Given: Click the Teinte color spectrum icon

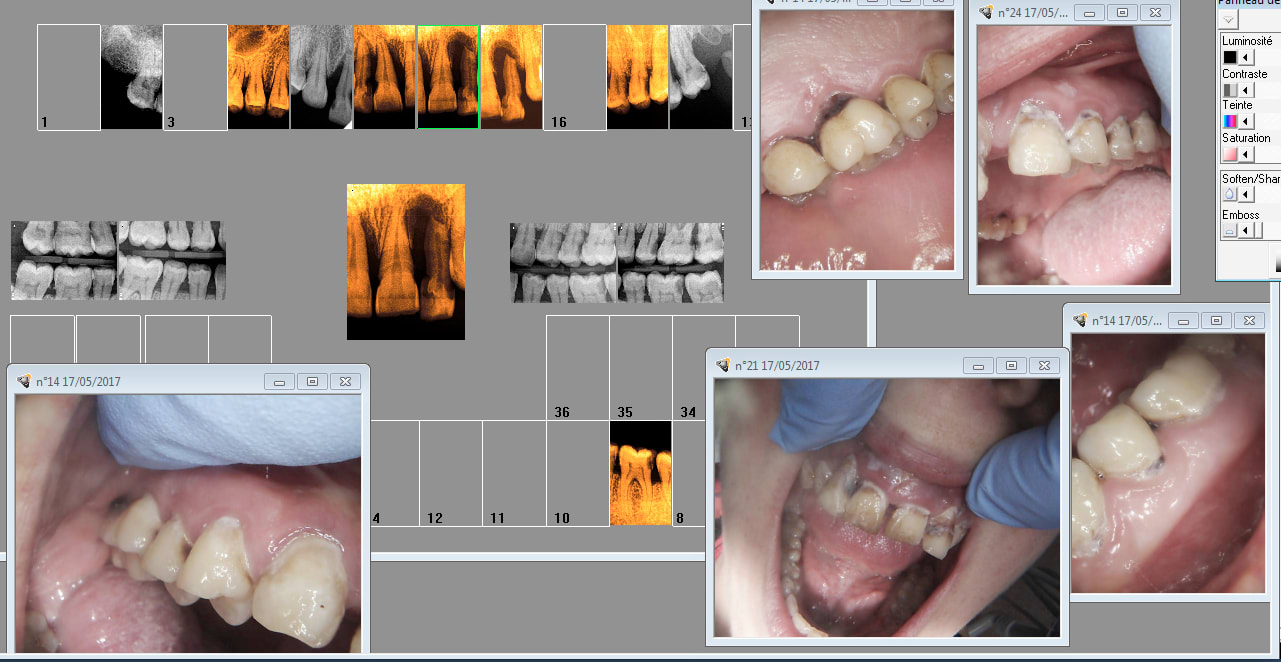Looking at the screenshot, I should (1230, 121).
